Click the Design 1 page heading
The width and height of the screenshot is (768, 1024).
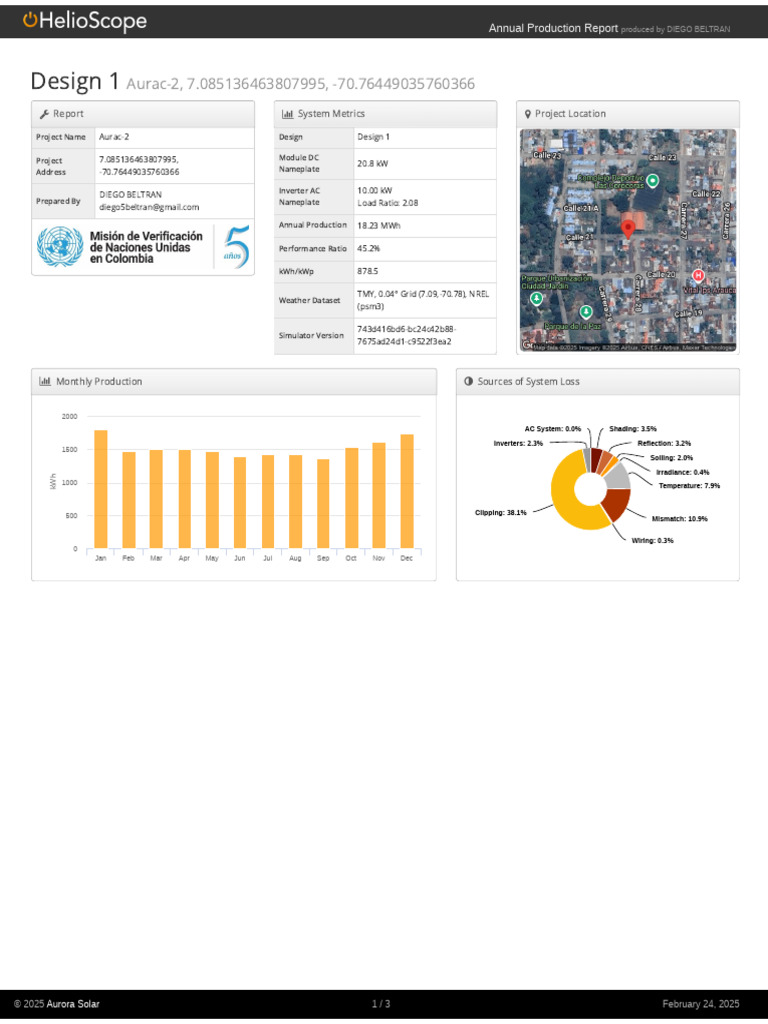tap(75, 81)
